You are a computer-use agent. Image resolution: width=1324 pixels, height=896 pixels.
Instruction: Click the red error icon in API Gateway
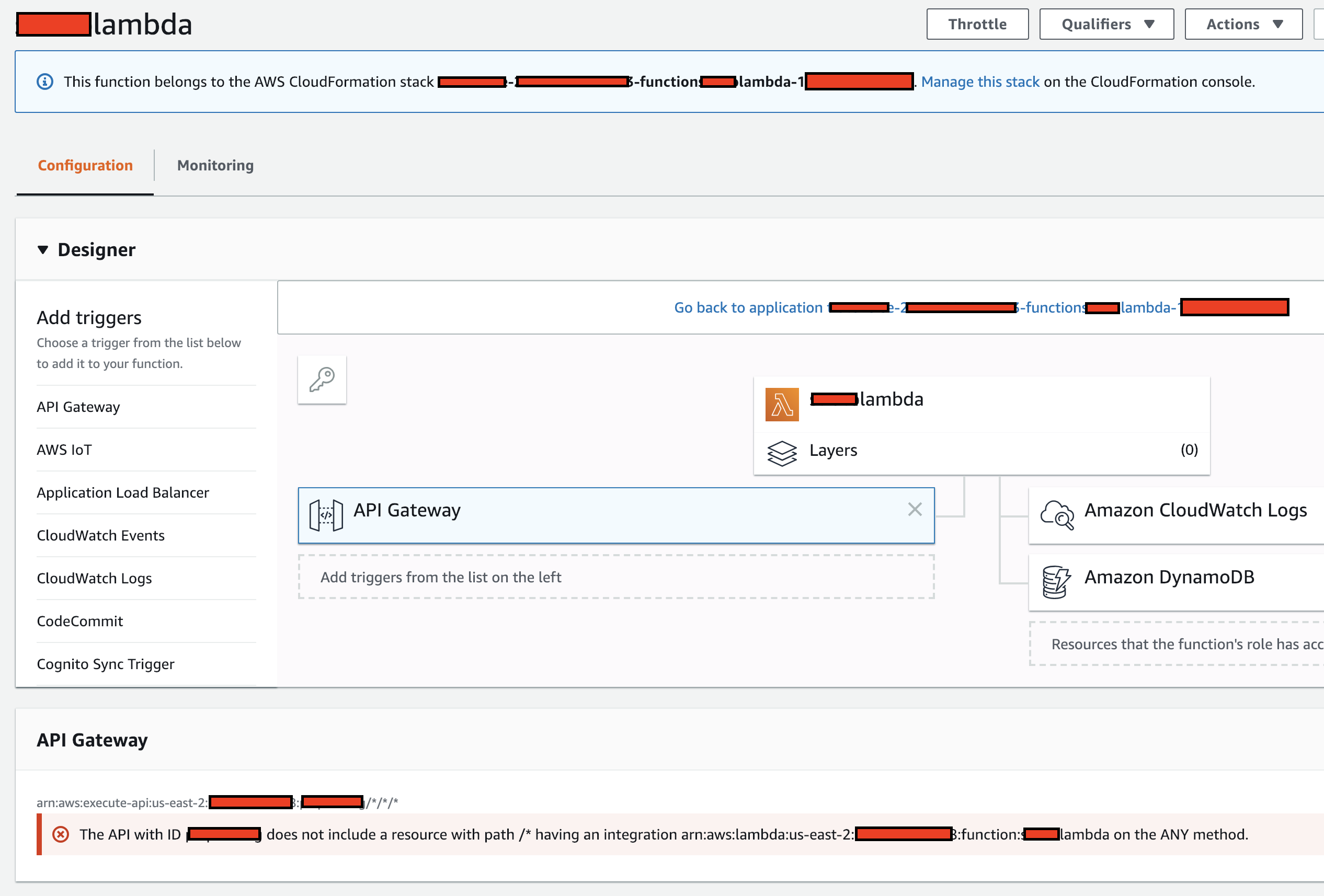pyautogui.click(x=60, y=834)
